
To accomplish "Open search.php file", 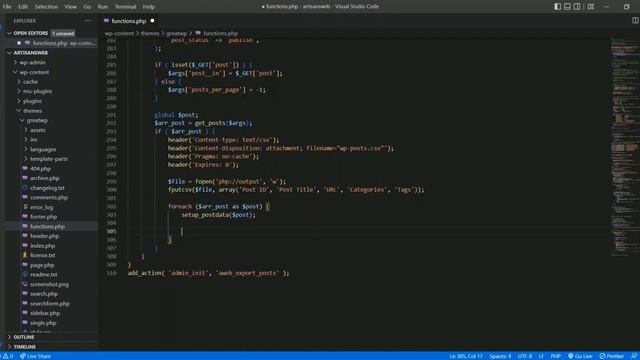I will click(44, 294).
